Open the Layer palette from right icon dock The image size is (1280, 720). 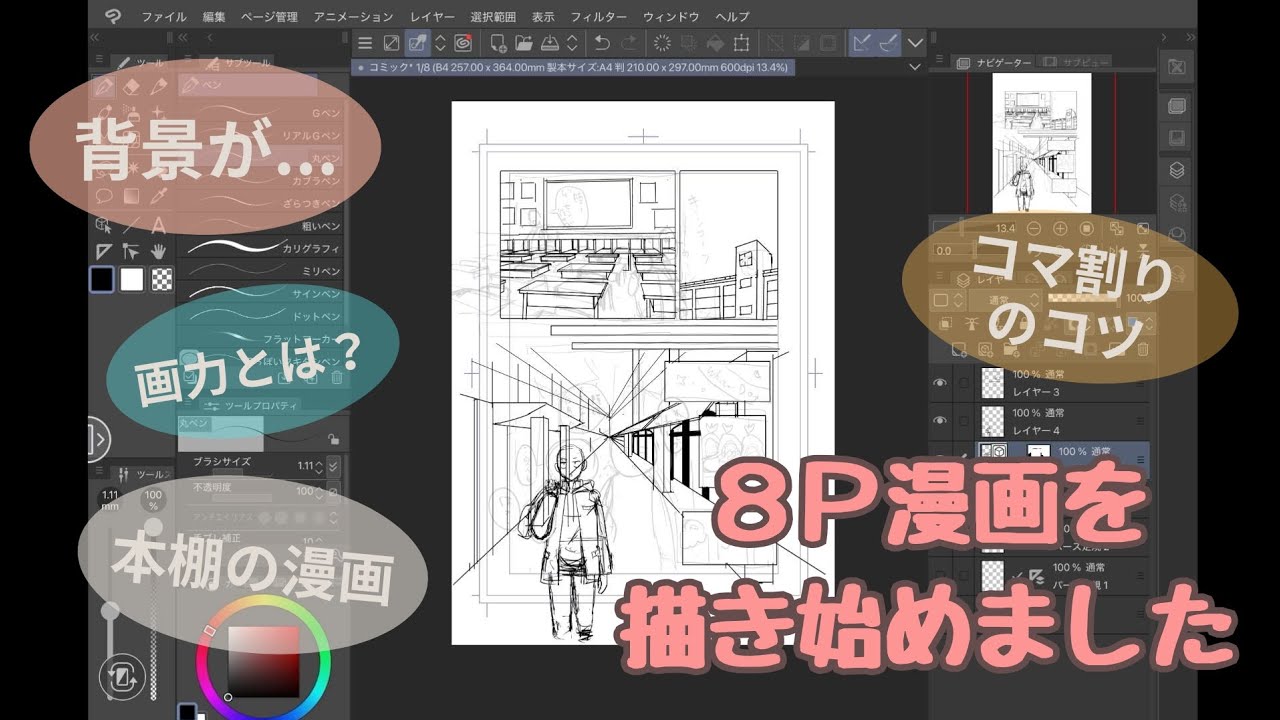coord(1177,170)
